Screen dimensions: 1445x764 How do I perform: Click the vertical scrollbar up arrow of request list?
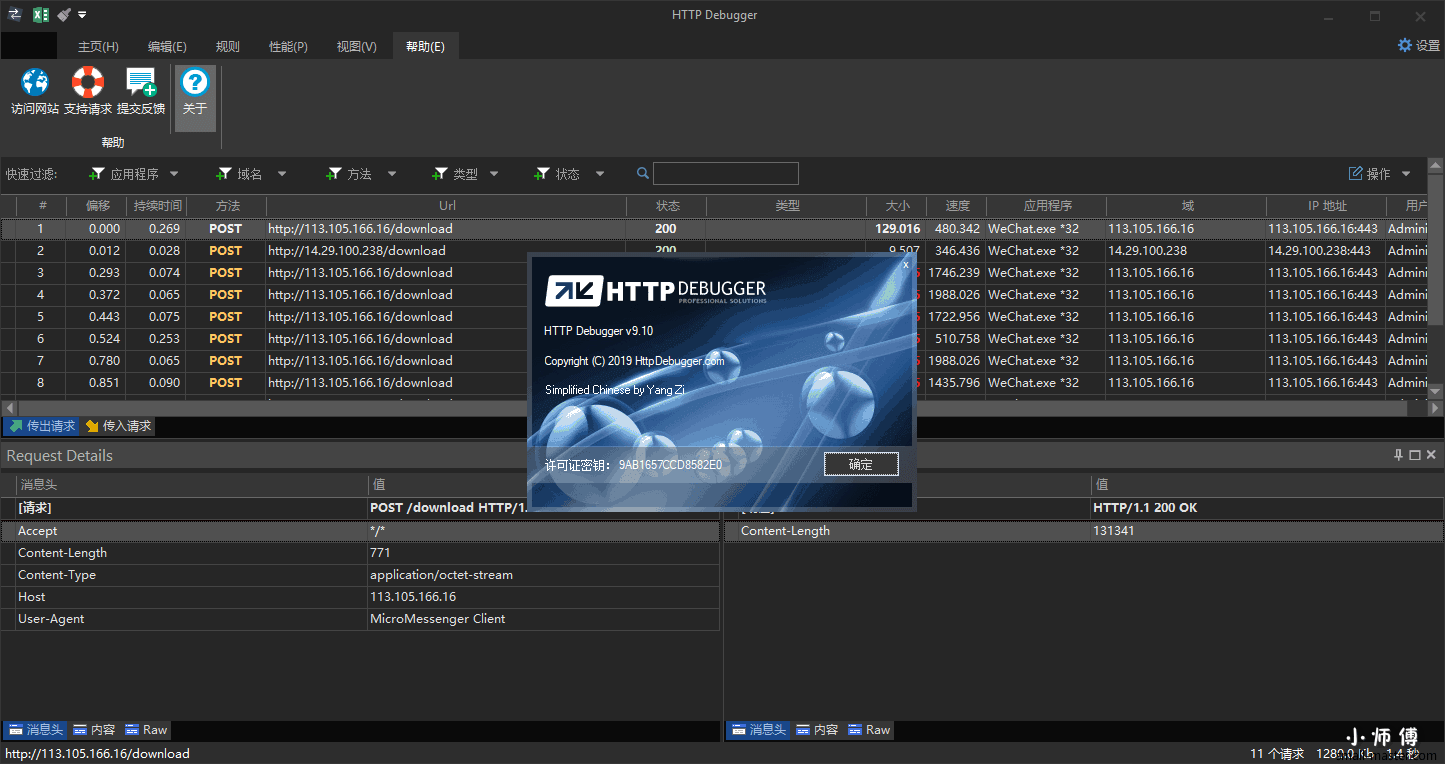coord(1436,166)
